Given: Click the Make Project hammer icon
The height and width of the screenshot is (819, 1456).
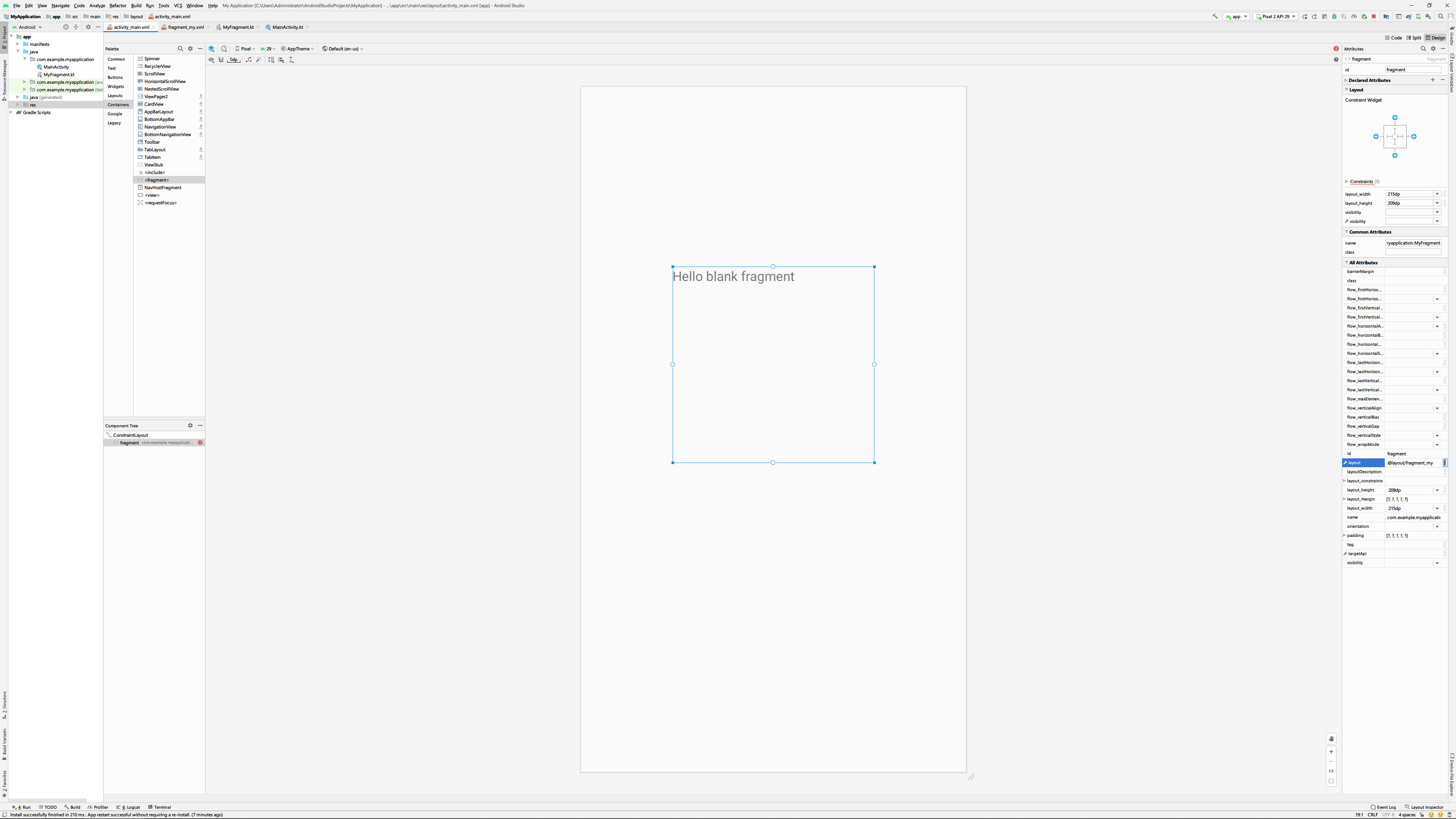Looking at the screenshot, I should click(x=1214, y=16).
